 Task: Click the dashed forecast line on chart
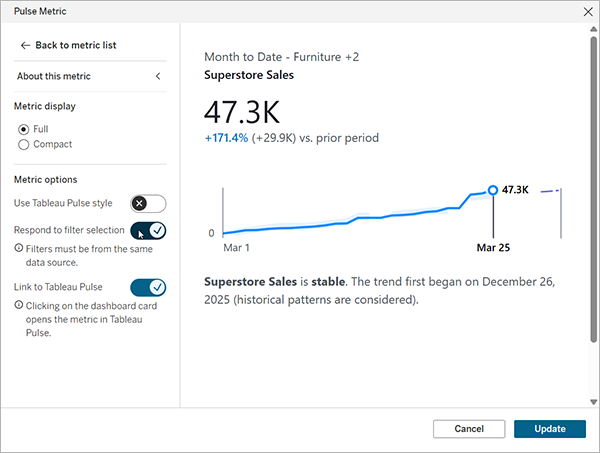click(x=549, y=190)
